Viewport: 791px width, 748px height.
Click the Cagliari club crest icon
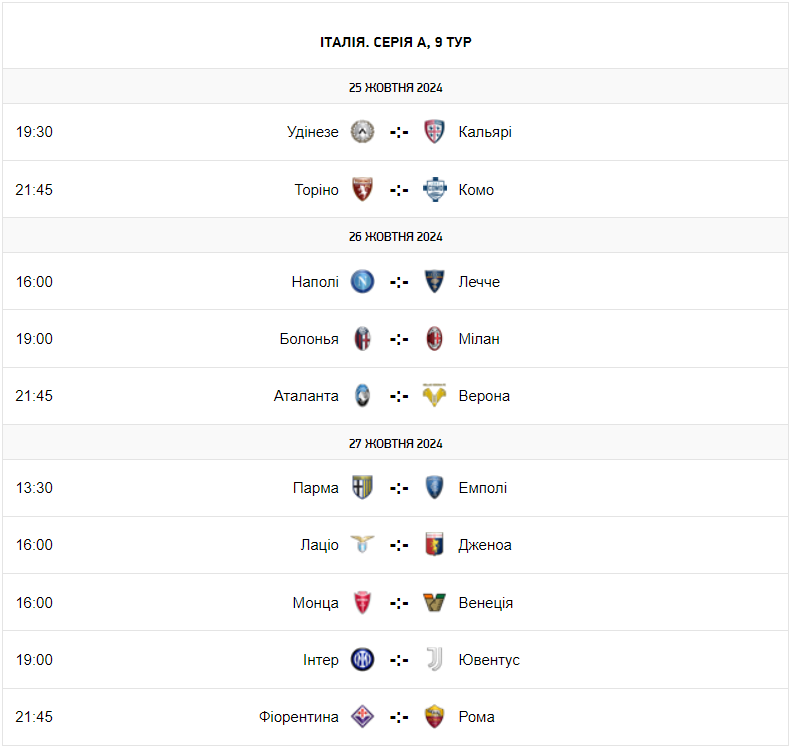tap(434, 132)
